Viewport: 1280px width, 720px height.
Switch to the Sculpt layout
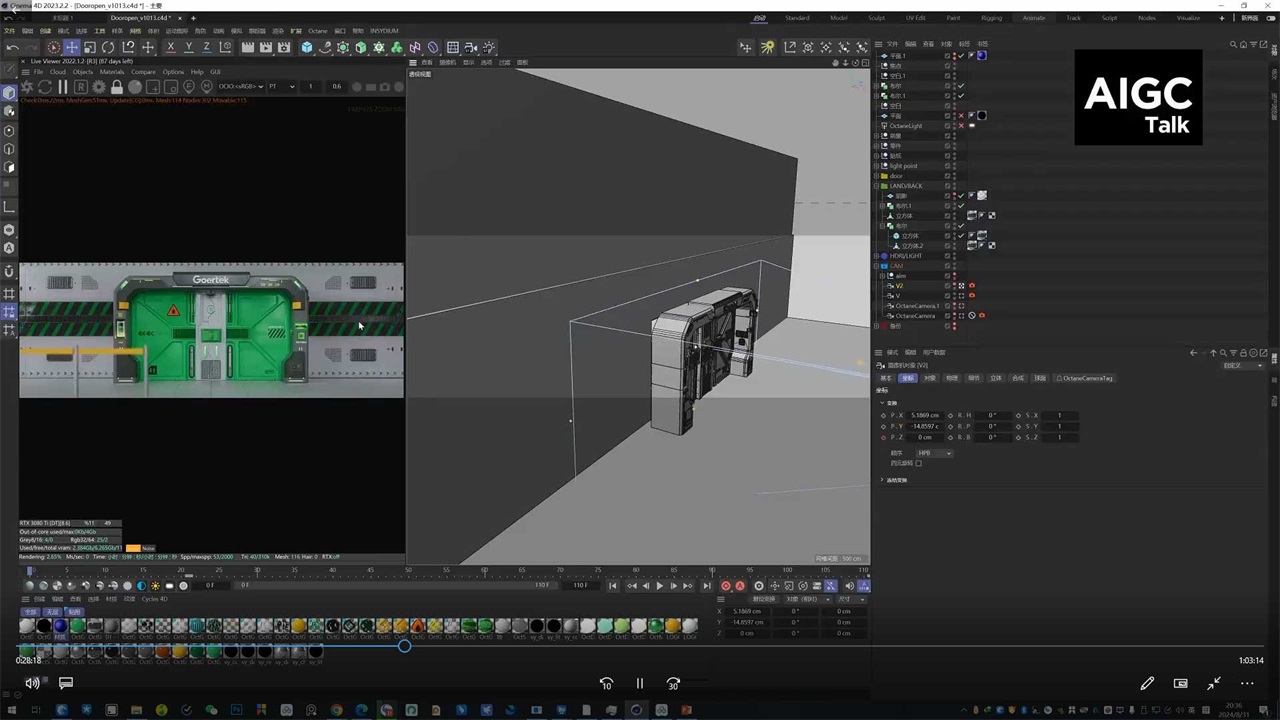876,18
